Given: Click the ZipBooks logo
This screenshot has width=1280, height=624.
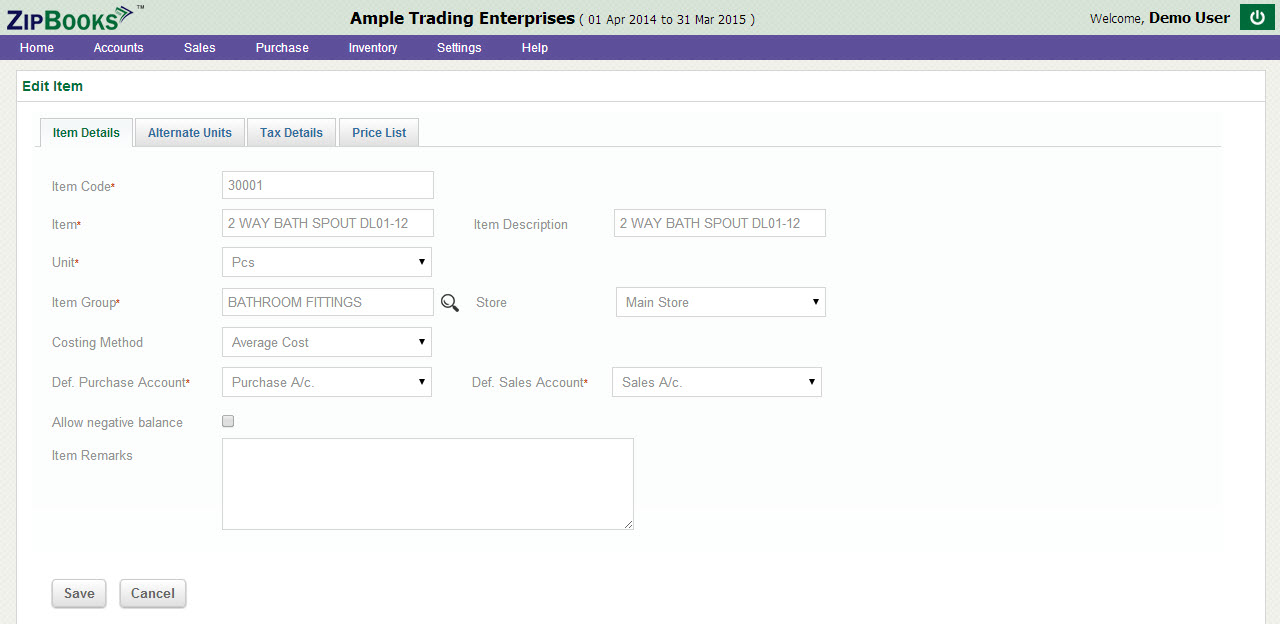Looking at the screenshot, I should (x=70, y=17).
